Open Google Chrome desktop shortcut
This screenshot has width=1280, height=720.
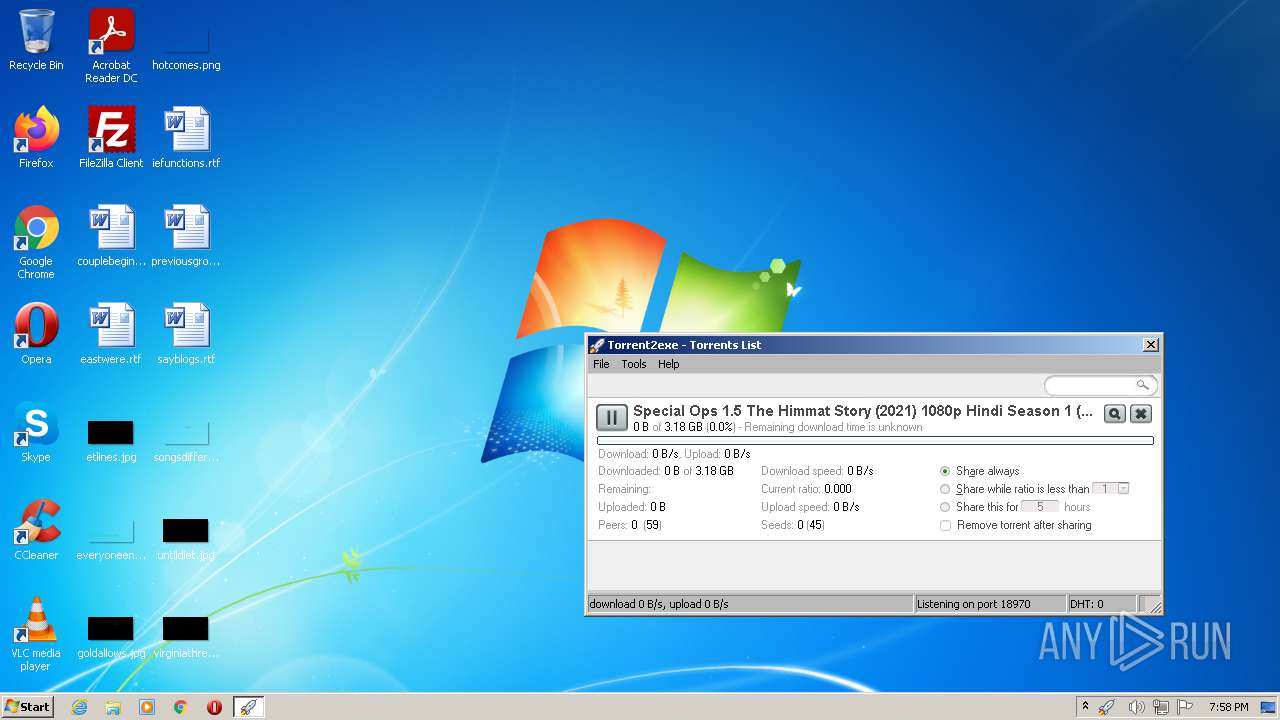[36, 242]
